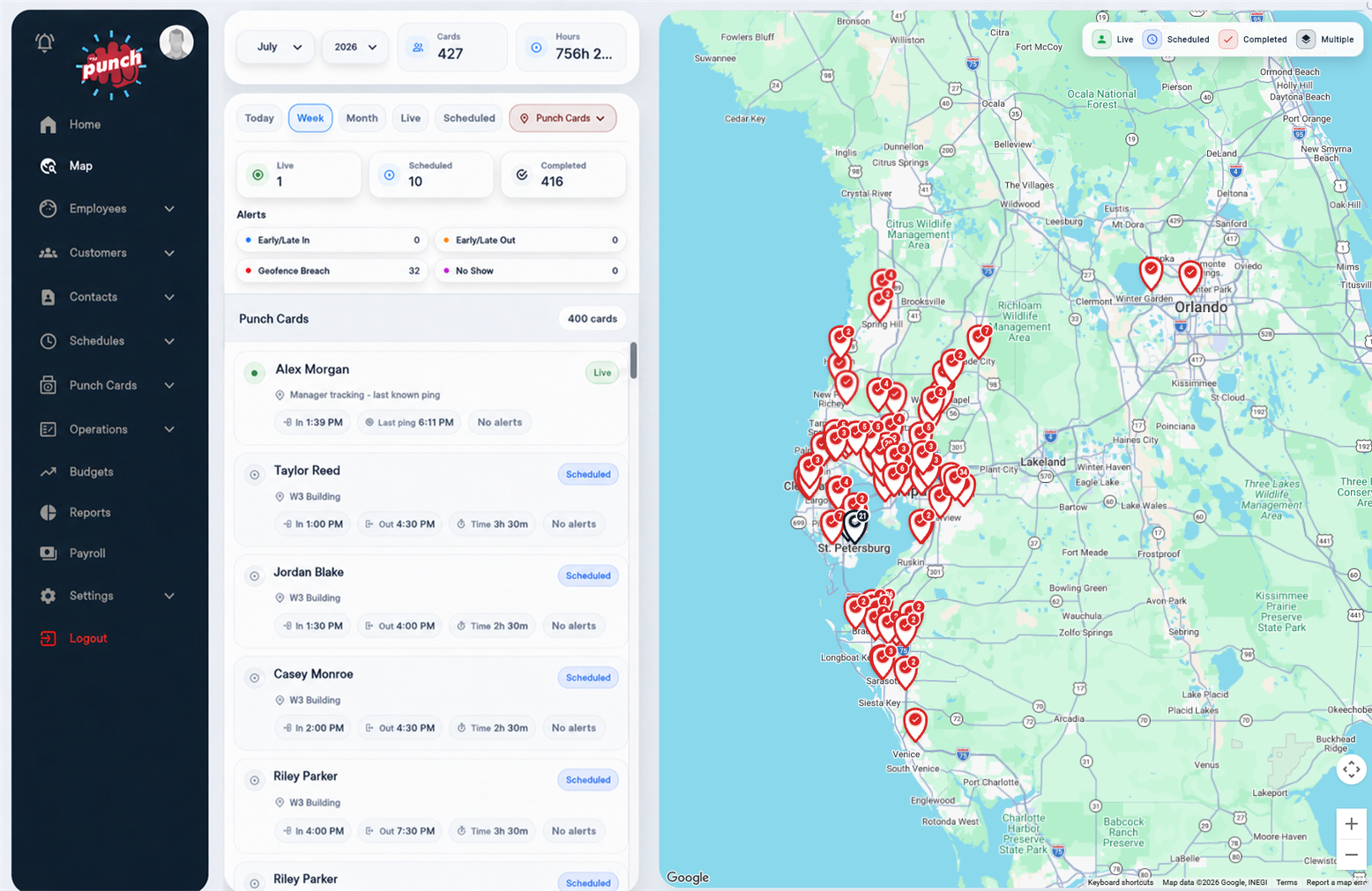Expand the Operations menu chevron

pos(169,429)
